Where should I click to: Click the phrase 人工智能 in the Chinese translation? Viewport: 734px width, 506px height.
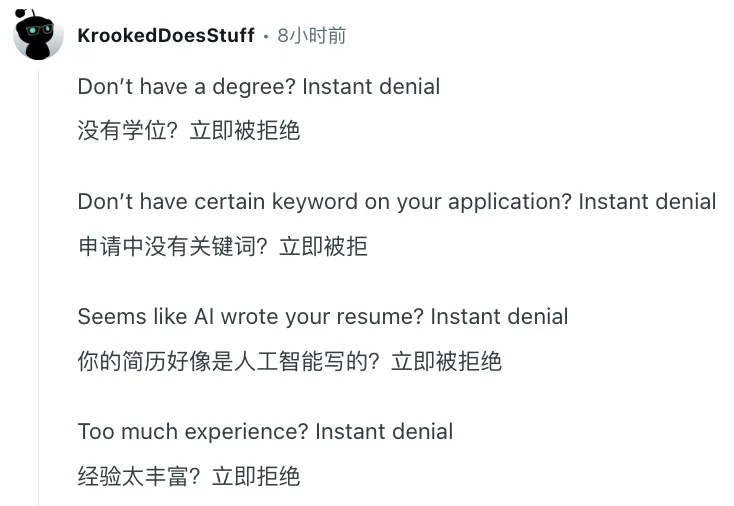pyautogui.click(x=279, y=361)
